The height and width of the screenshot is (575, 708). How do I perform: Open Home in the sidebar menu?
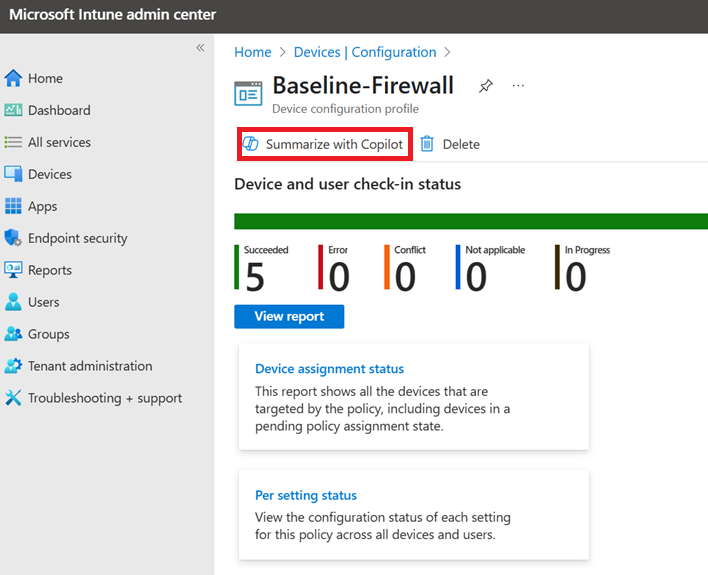(45, 79)
